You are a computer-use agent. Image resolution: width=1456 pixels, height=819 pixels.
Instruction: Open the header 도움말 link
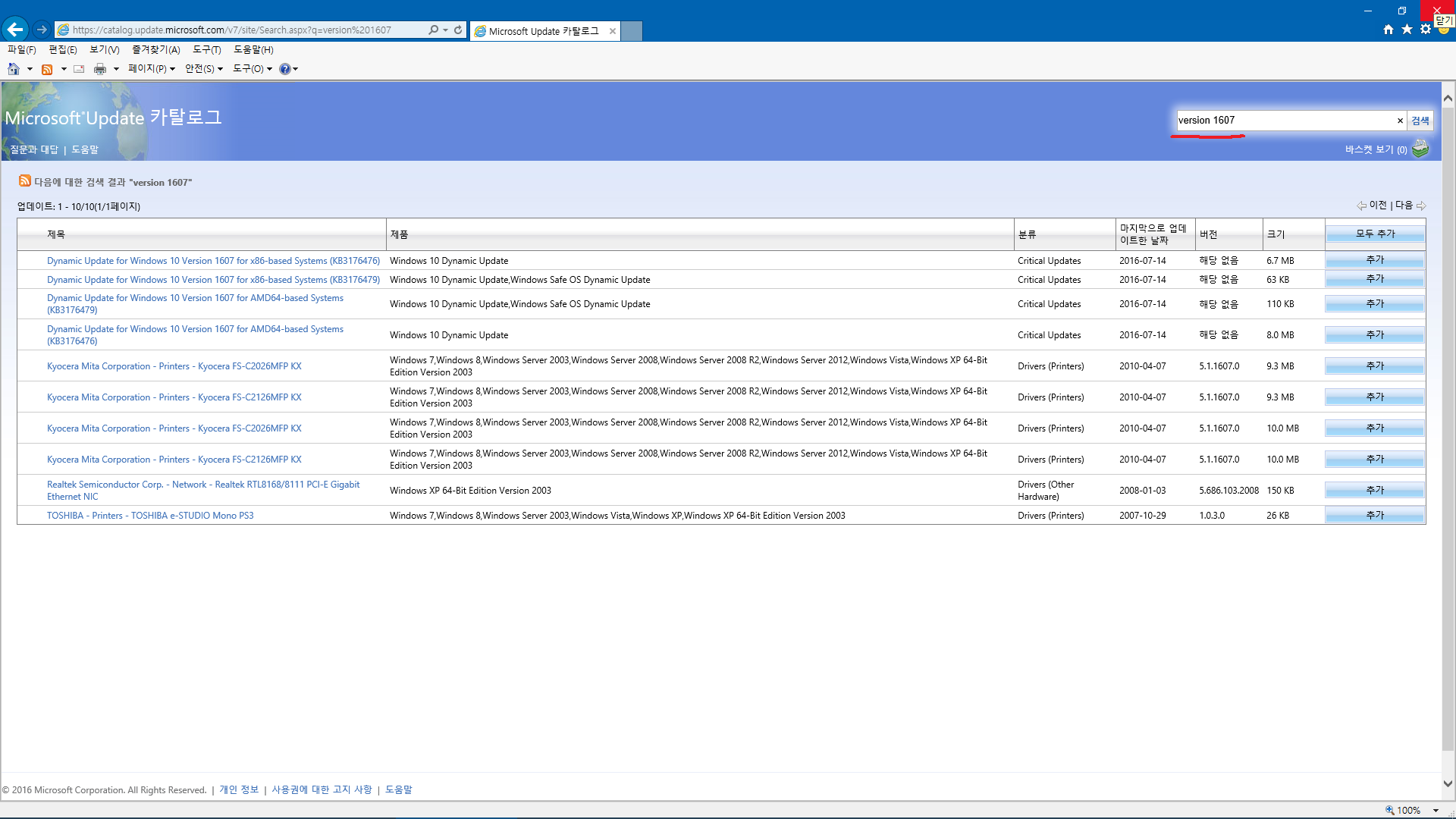[x=85, y=149]
